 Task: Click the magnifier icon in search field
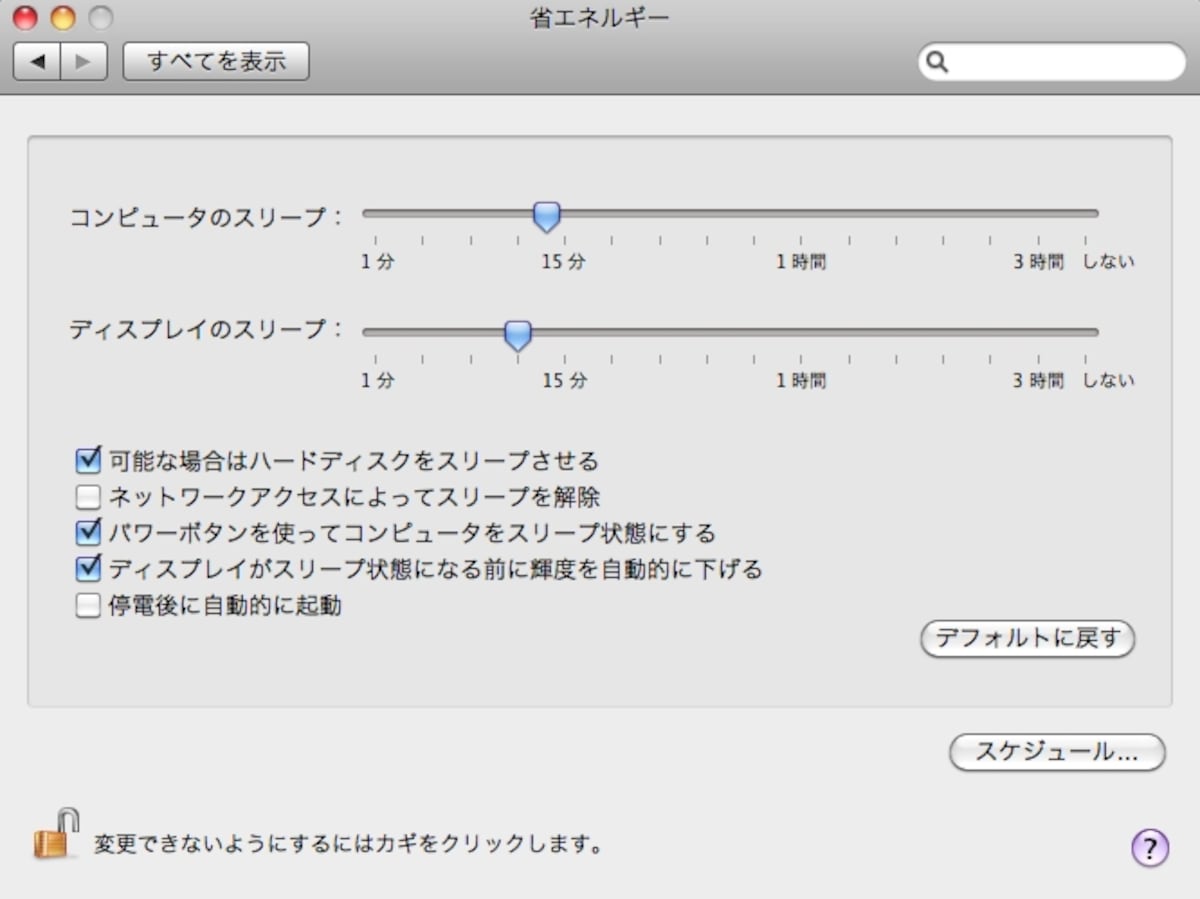pos(938,62)
